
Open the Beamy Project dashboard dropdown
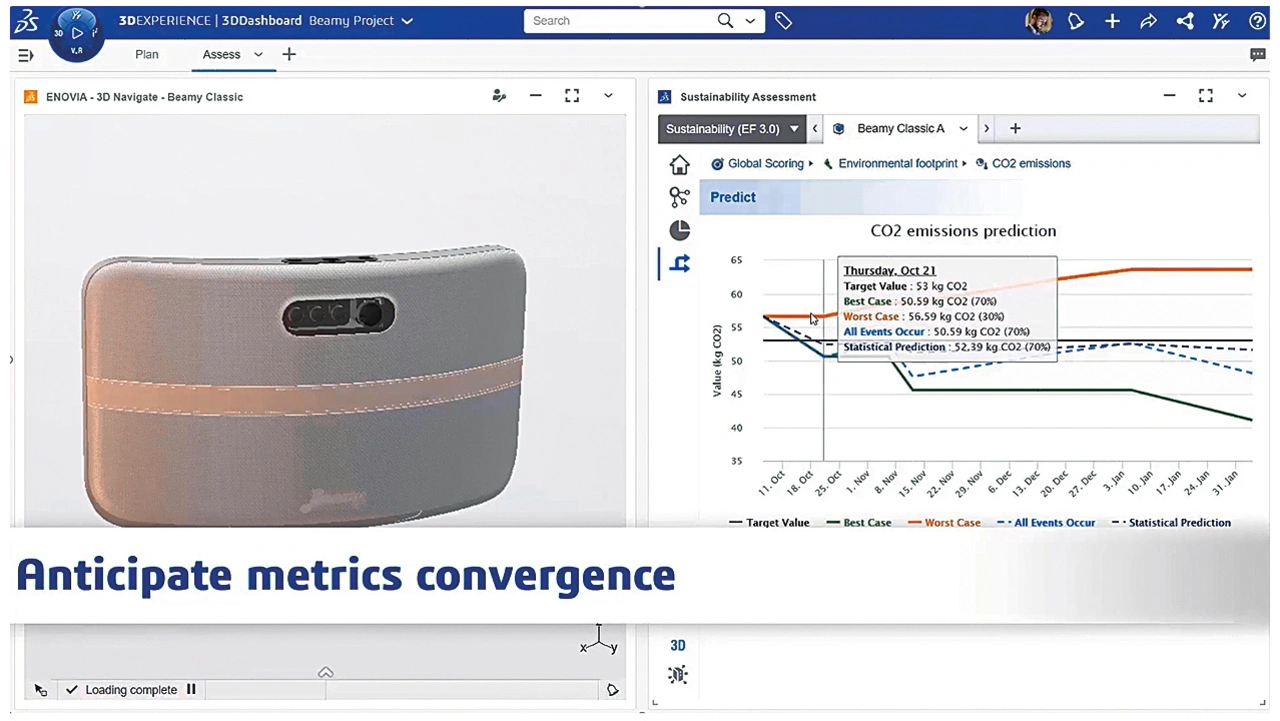pyautogui.click(x=405, y=21)
